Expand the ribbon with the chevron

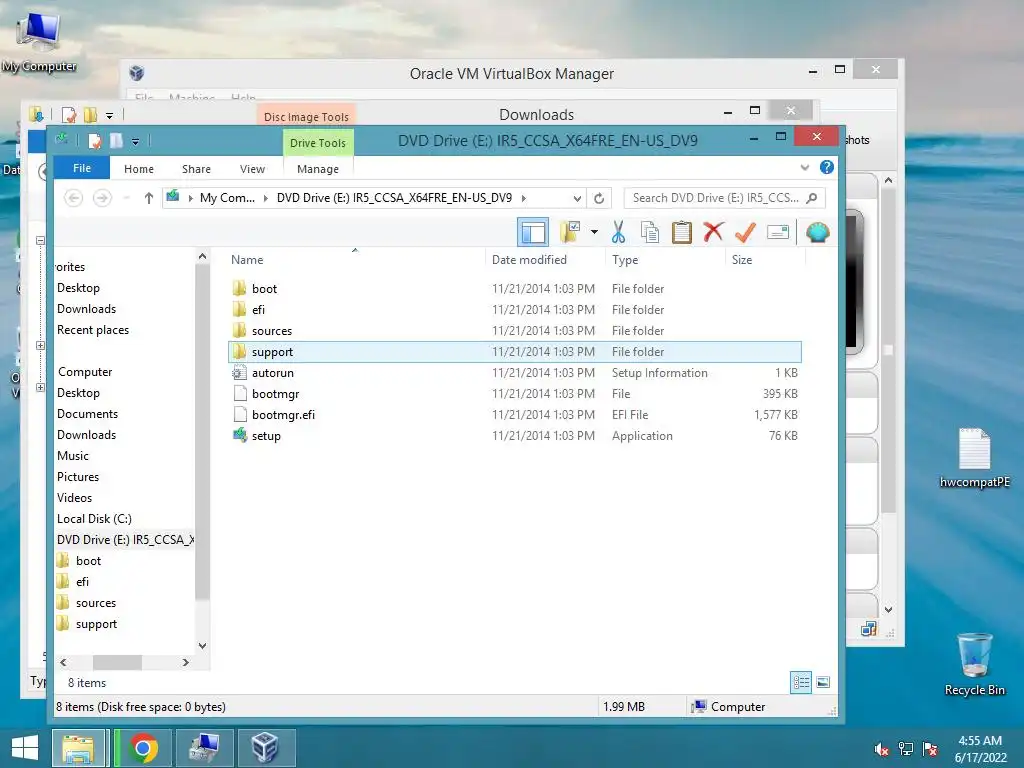[805, 168]
